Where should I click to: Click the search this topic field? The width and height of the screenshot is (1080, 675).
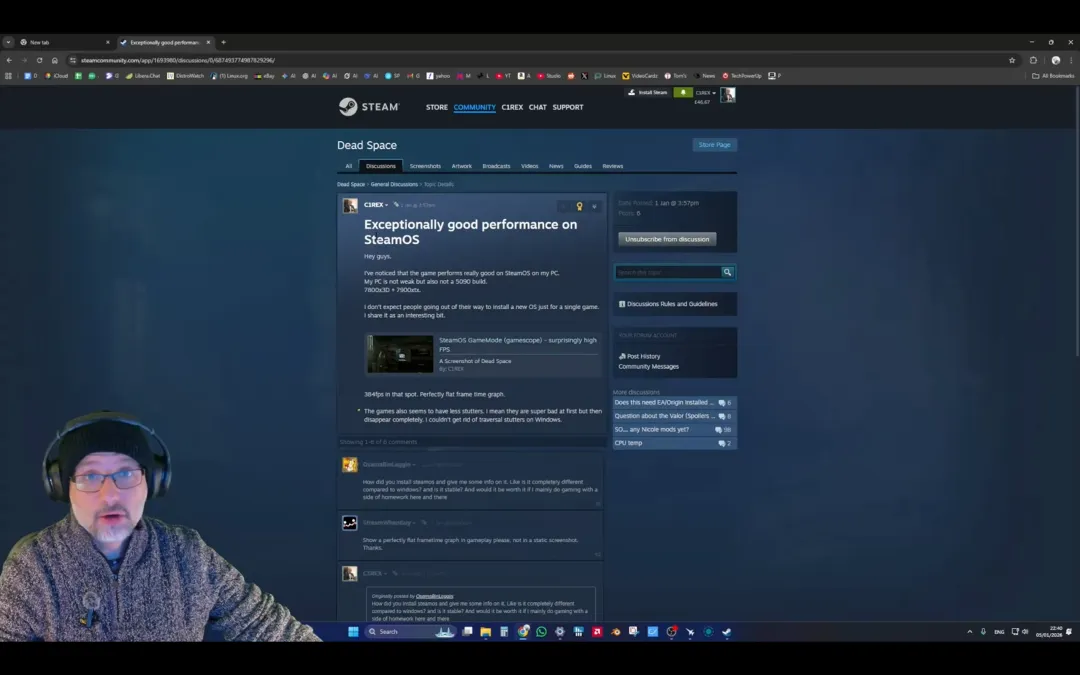668,272
